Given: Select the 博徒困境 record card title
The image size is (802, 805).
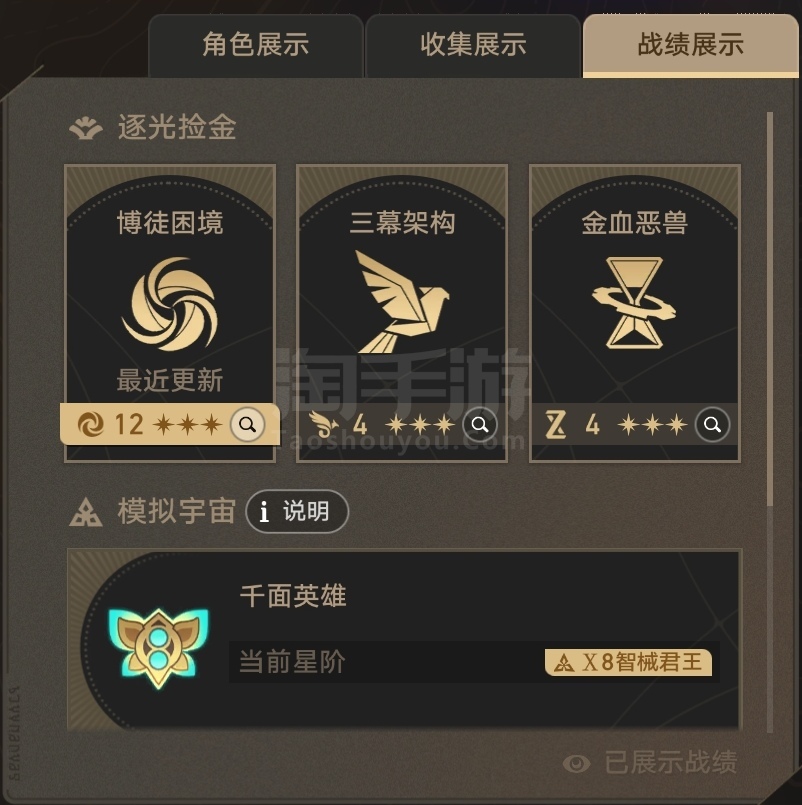Looking at the screenshot, I should pyautogui.click(x=170, y=223).
